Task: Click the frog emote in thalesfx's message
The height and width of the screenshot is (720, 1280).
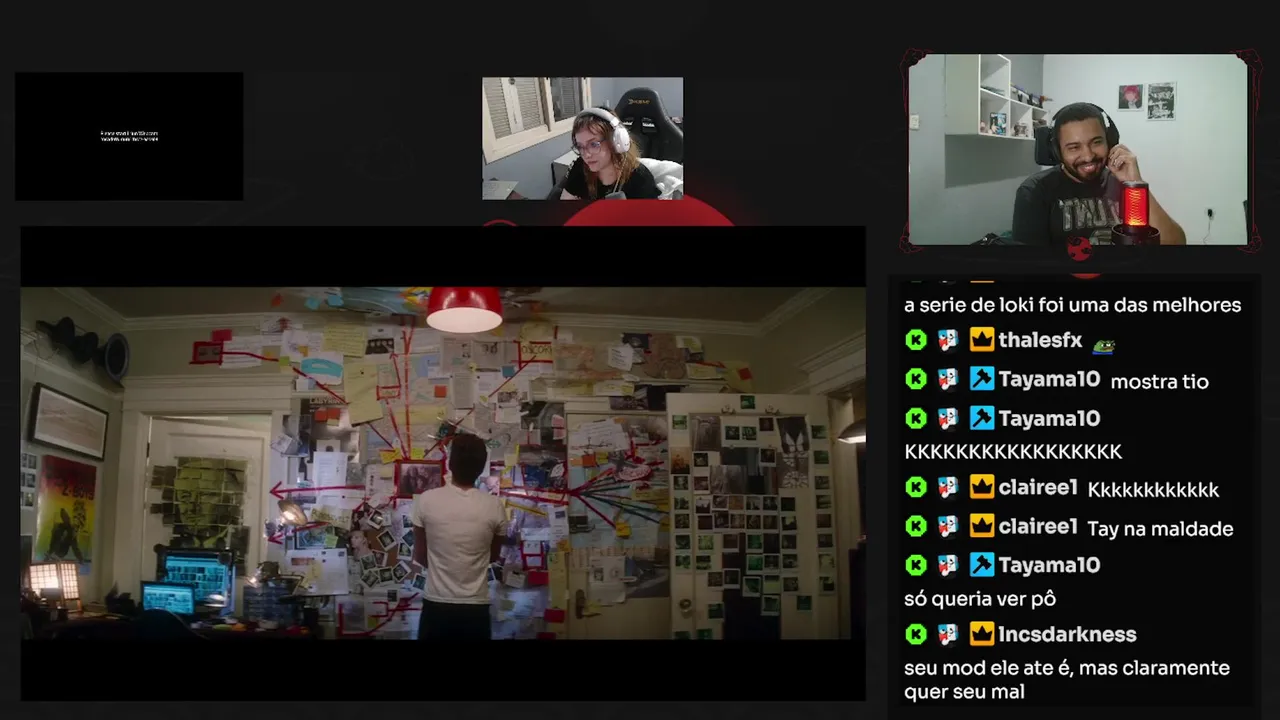Action: [x=1103, y=345]
